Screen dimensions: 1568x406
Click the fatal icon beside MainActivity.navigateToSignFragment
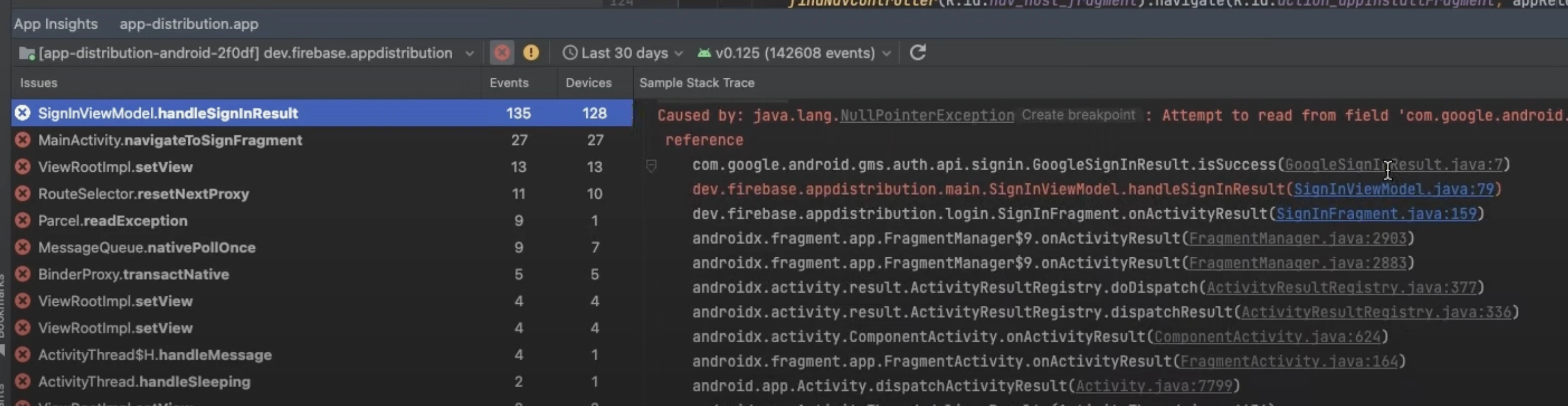click(x=22, y=140)
